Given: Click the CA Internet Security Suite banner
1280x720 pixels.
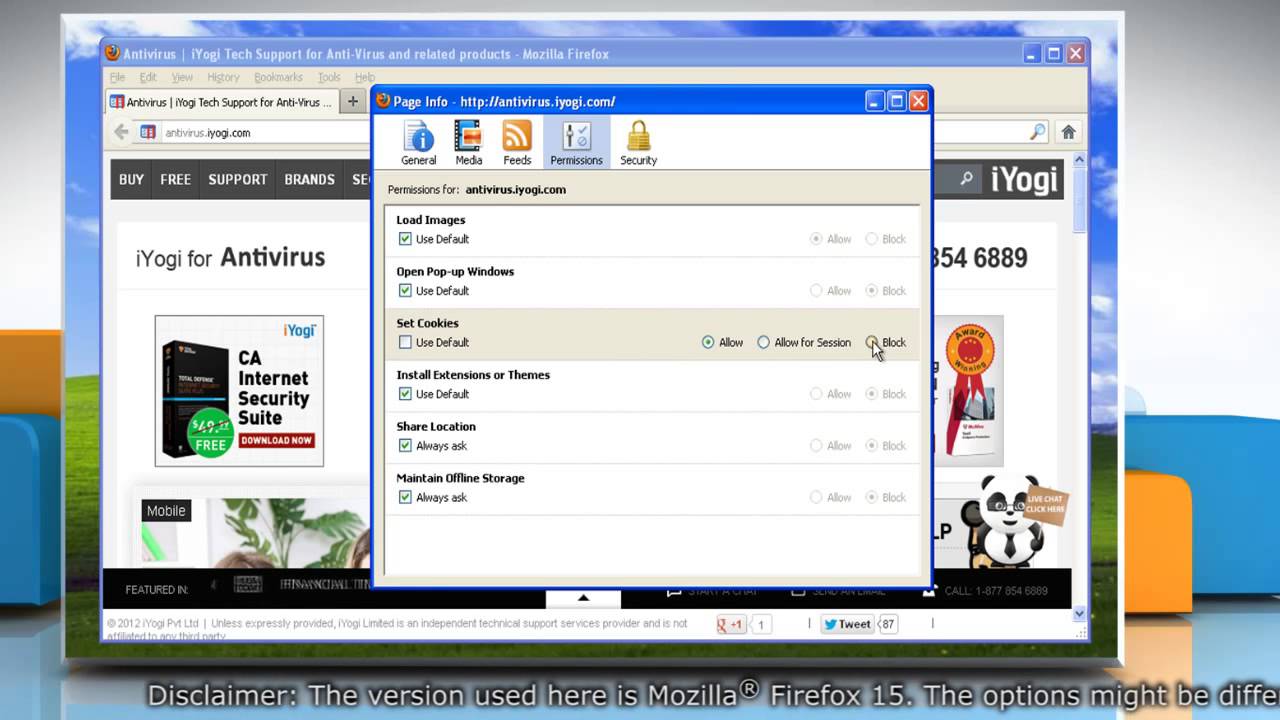Looking at the screenshot, I should point(239,391).
